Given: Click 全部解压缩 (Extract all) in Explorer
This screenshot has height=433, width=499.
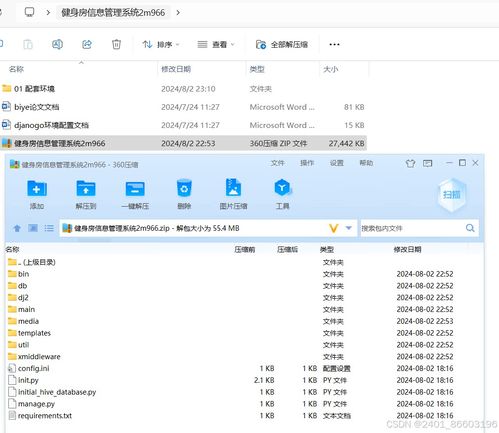Looking at the screenshot, I should point(282,44).
